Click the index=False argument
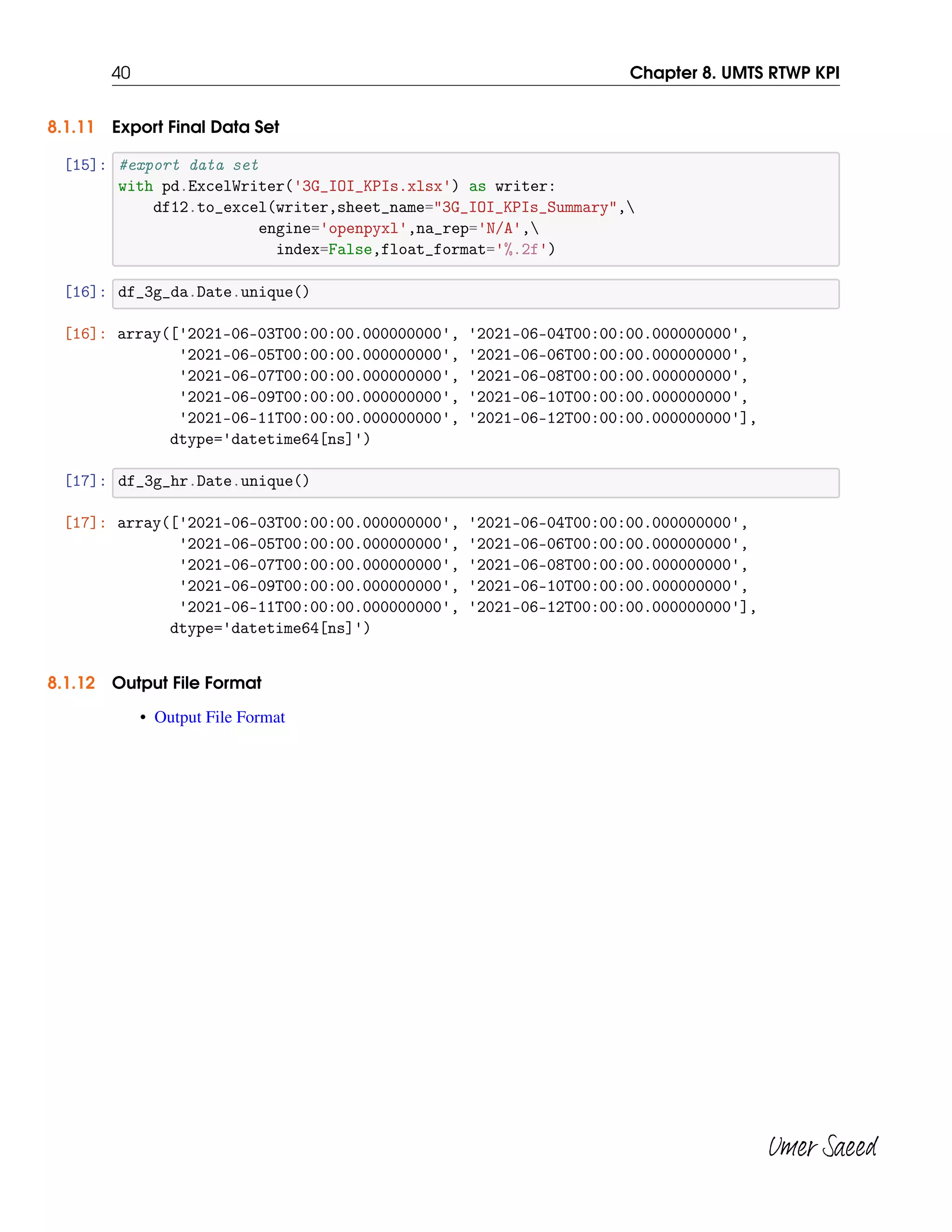This screenshot has width=952, height=1232. [324, 249]
